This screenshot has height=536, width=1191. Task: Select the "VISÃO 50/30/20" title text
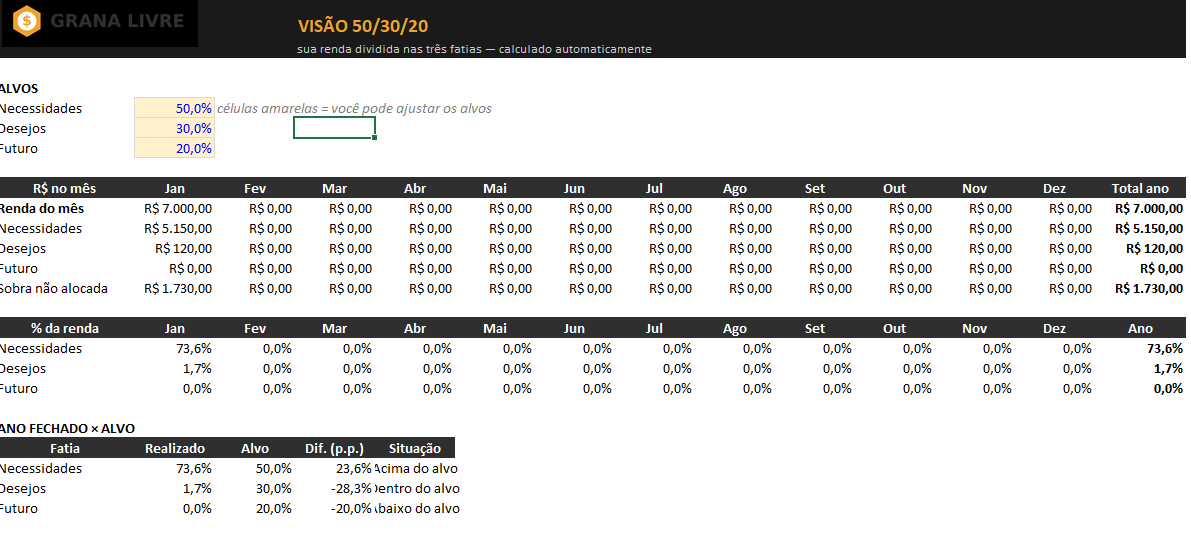coord(363,27)
